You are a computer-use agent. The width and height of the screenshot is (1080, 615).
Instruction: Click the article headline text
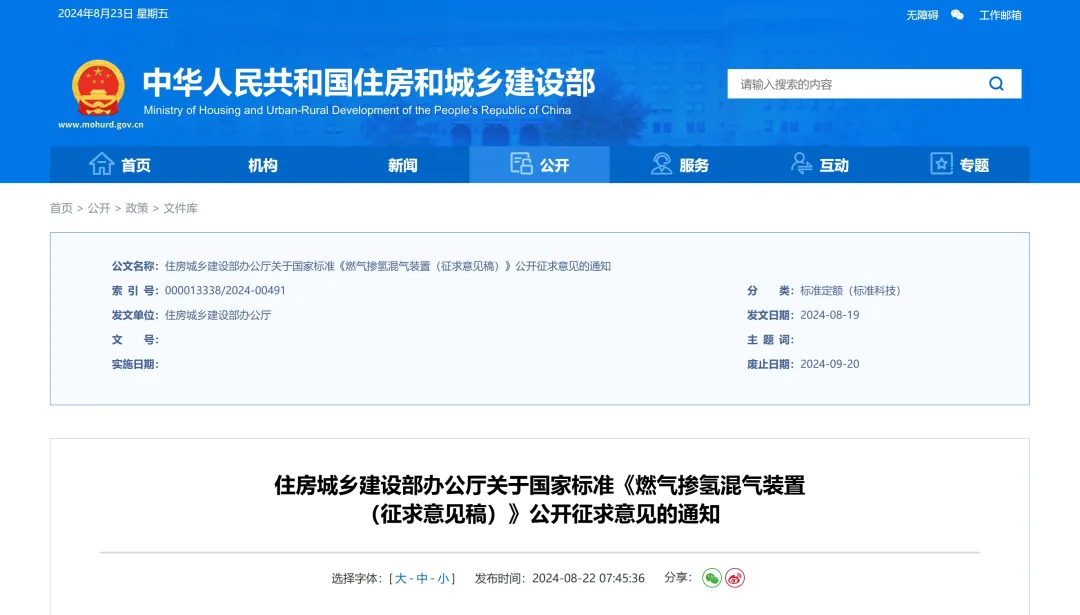[540, 499]
